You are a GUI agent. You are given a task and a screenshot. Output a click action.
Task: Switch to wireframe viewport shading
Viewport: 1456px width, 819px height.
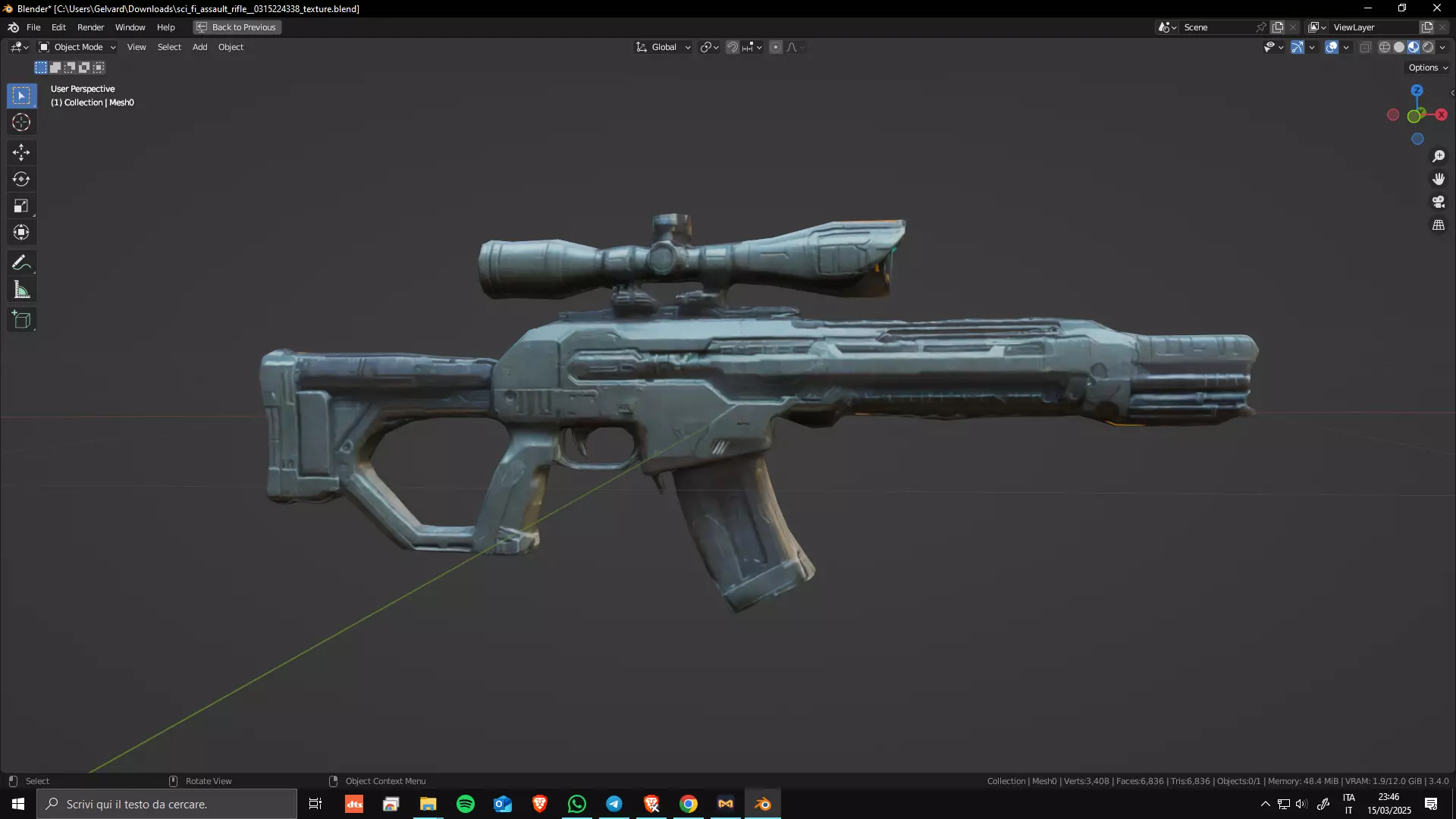click(x=1385, y=47)
